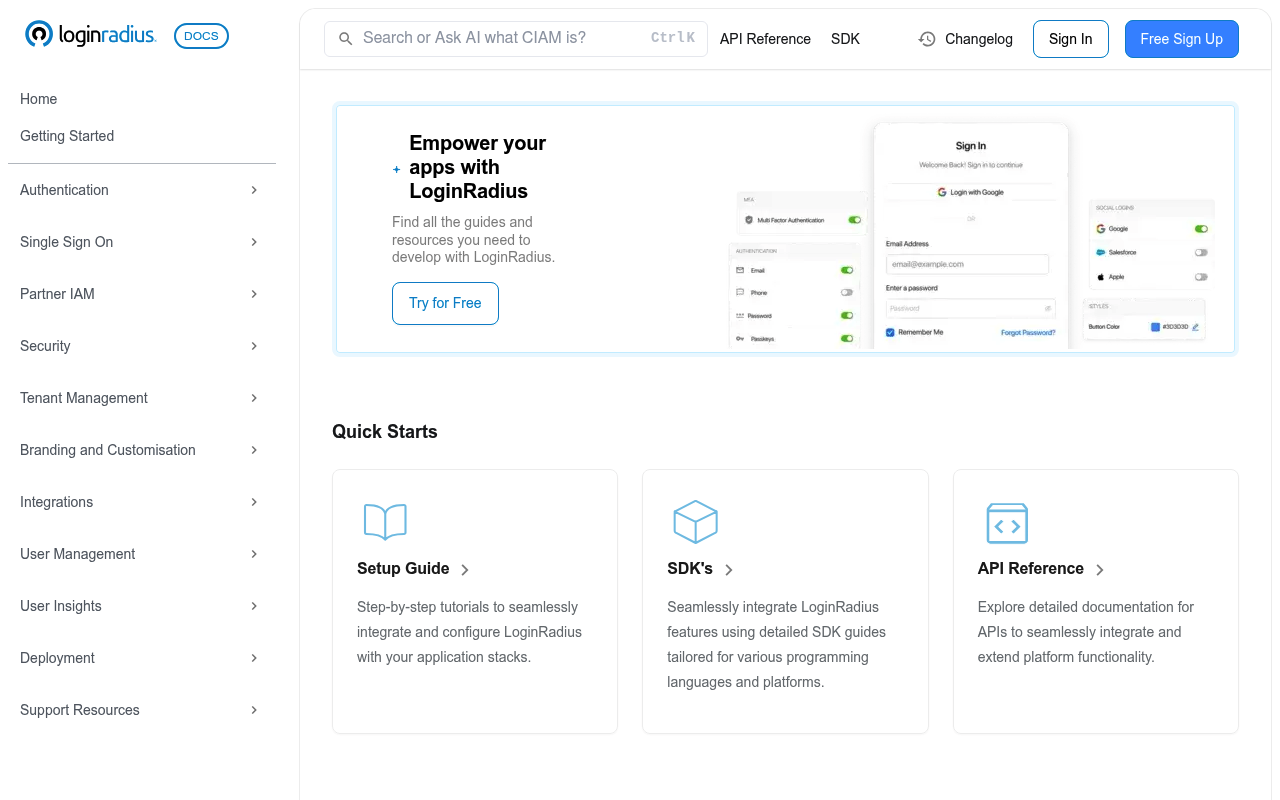Open the Changelog link

[x=979, y=39]
